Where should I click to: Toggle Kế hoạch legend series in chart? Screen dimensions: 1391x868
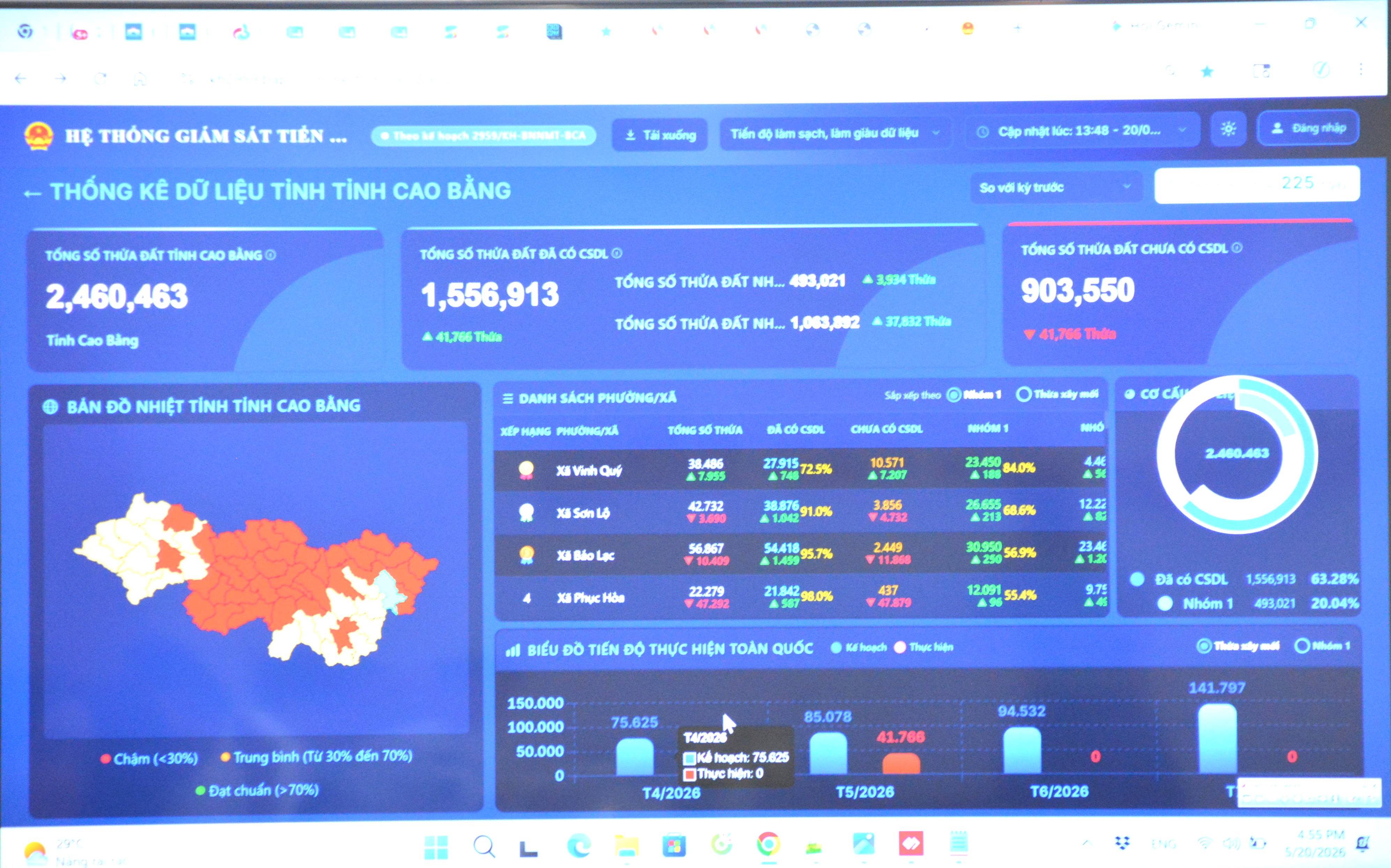click(859, 647)
